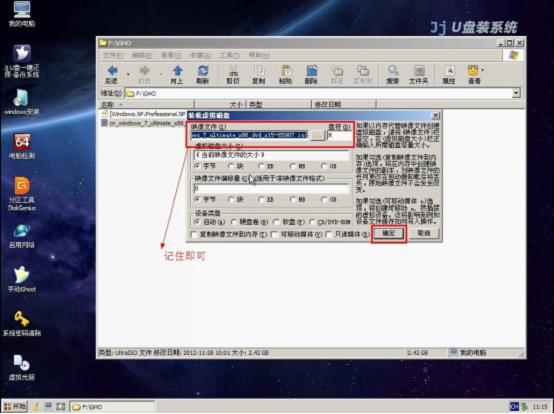
Task: Click 取消 to cancel the dialog
Action: point(424,233)
